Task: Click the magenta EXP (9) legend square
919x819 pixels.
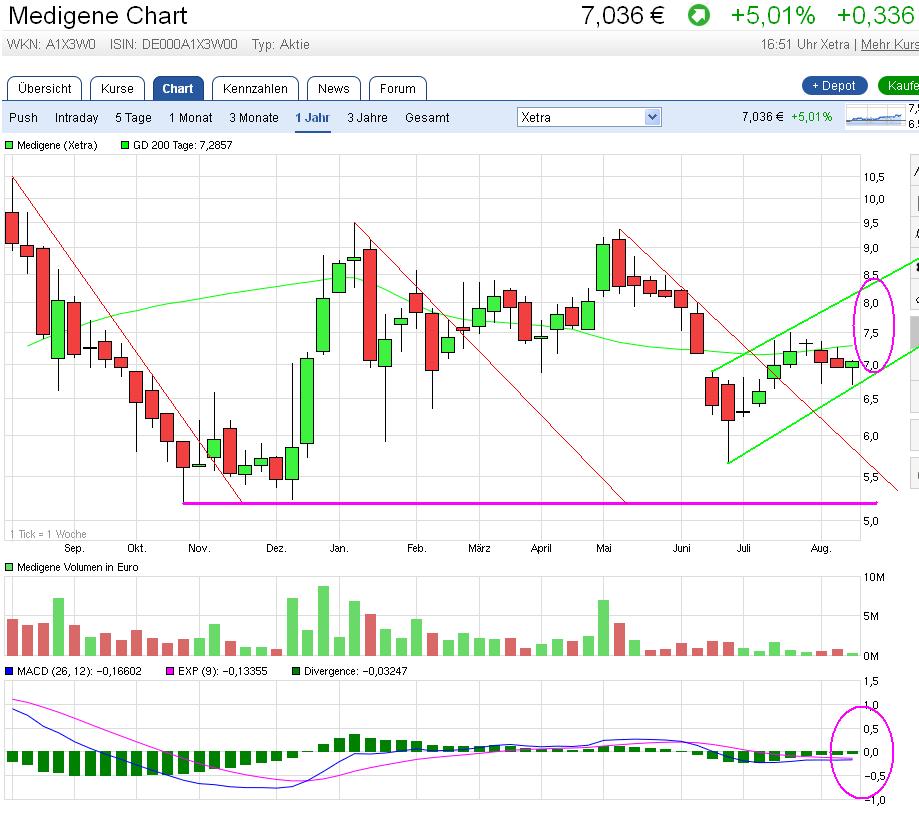Action: point(170,671)
